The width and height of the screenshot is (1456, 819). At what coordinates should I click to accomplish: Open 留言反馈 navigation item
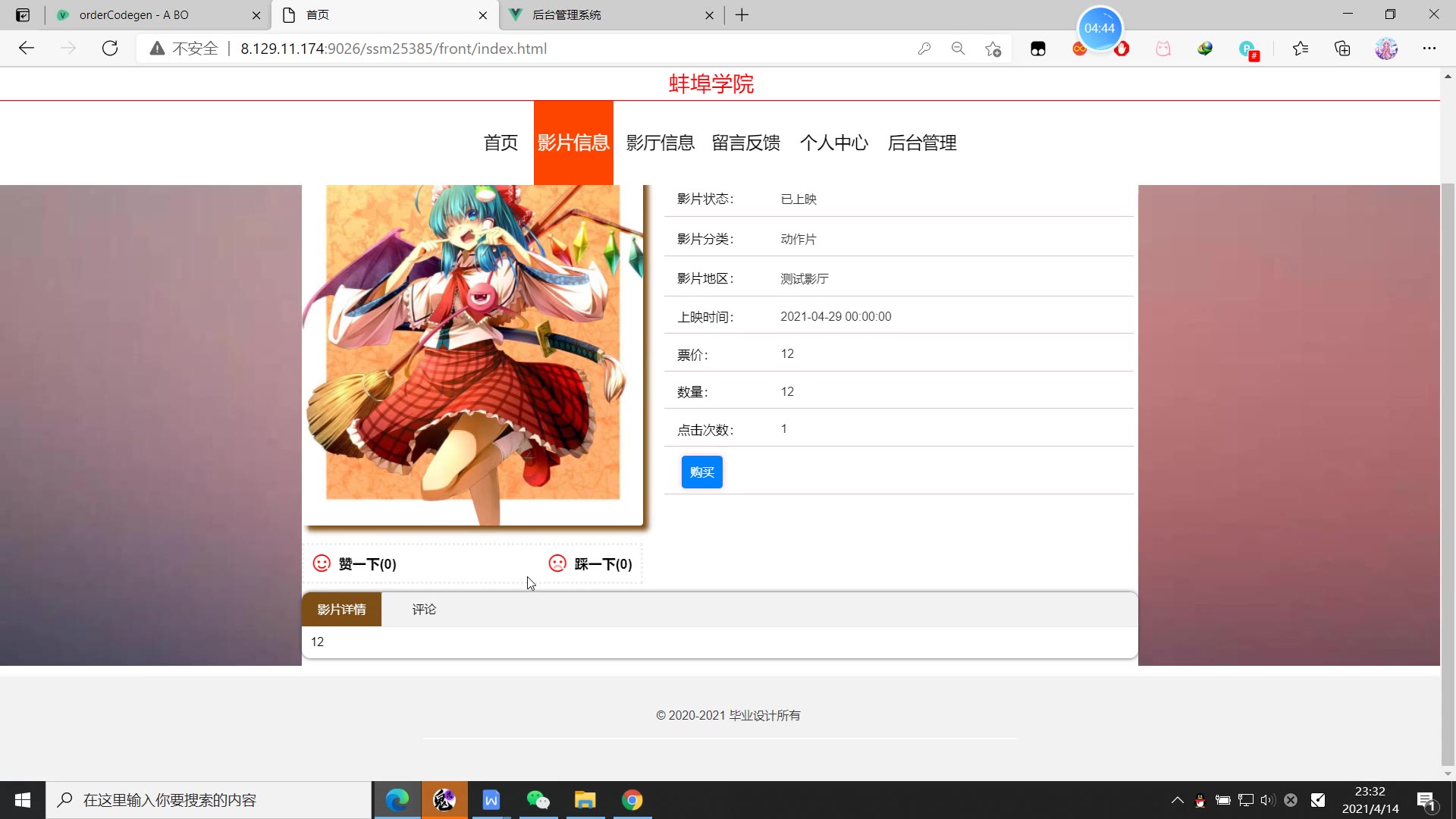coord(745,143)
